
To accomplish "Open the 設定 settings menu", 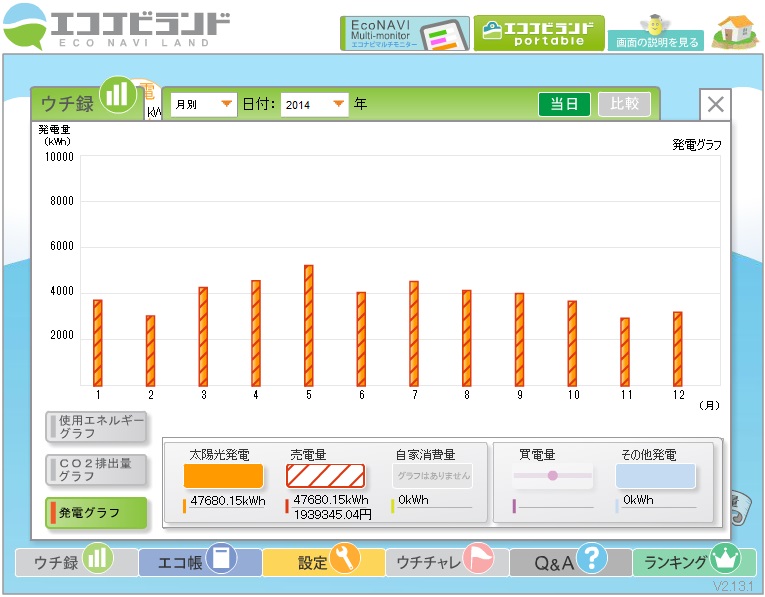I will tap(324, 562).
